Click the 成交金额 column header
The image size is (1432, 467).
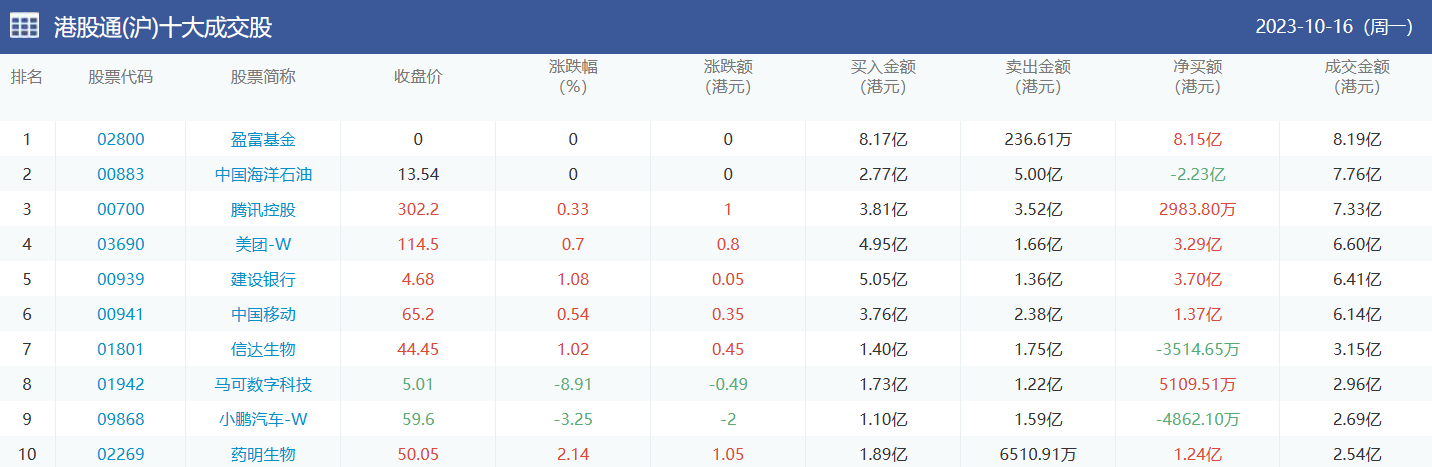click(x=1357, y=77)
